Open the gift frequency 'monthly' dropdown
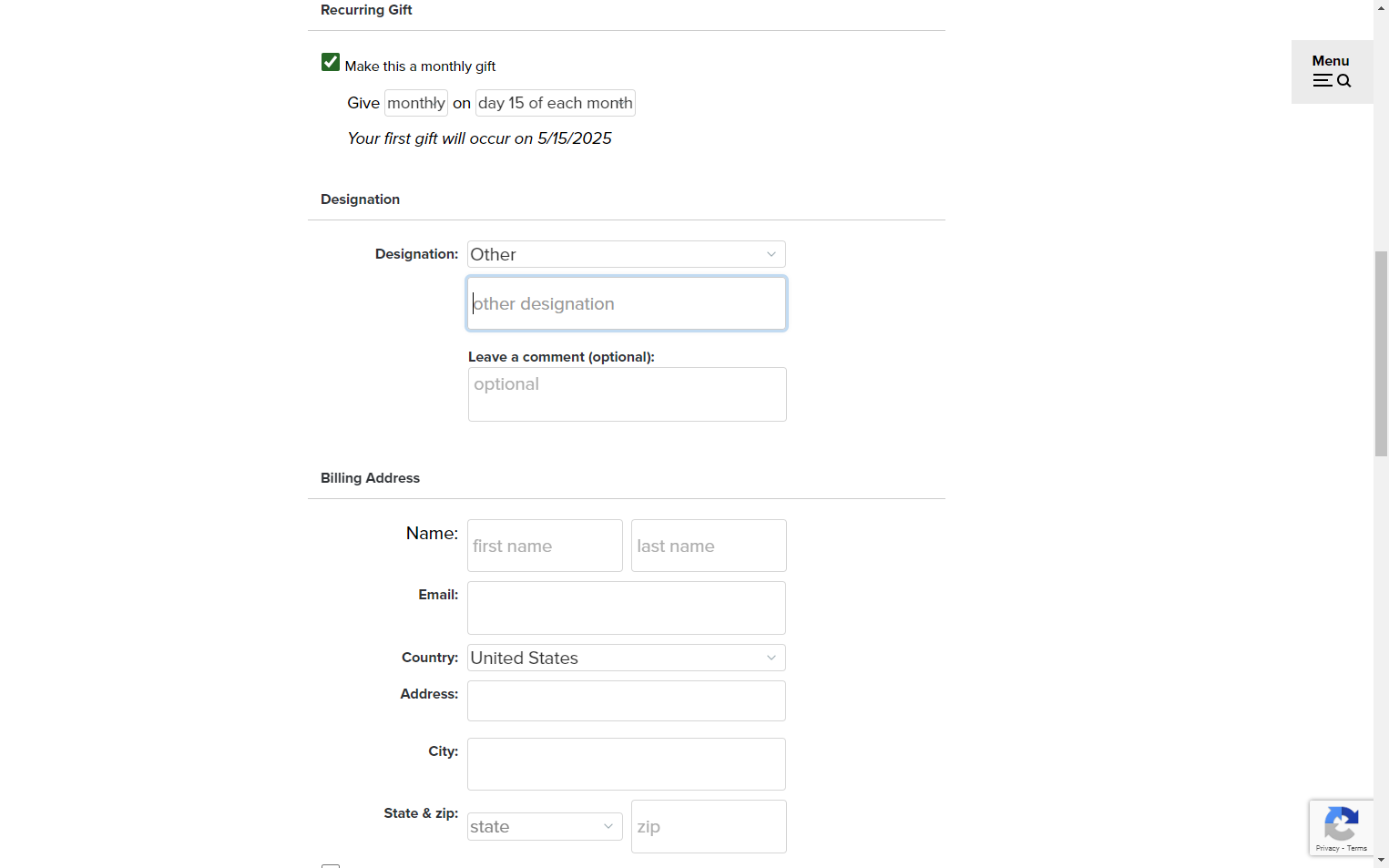The image size is (1389, 868). pos(416,103)
